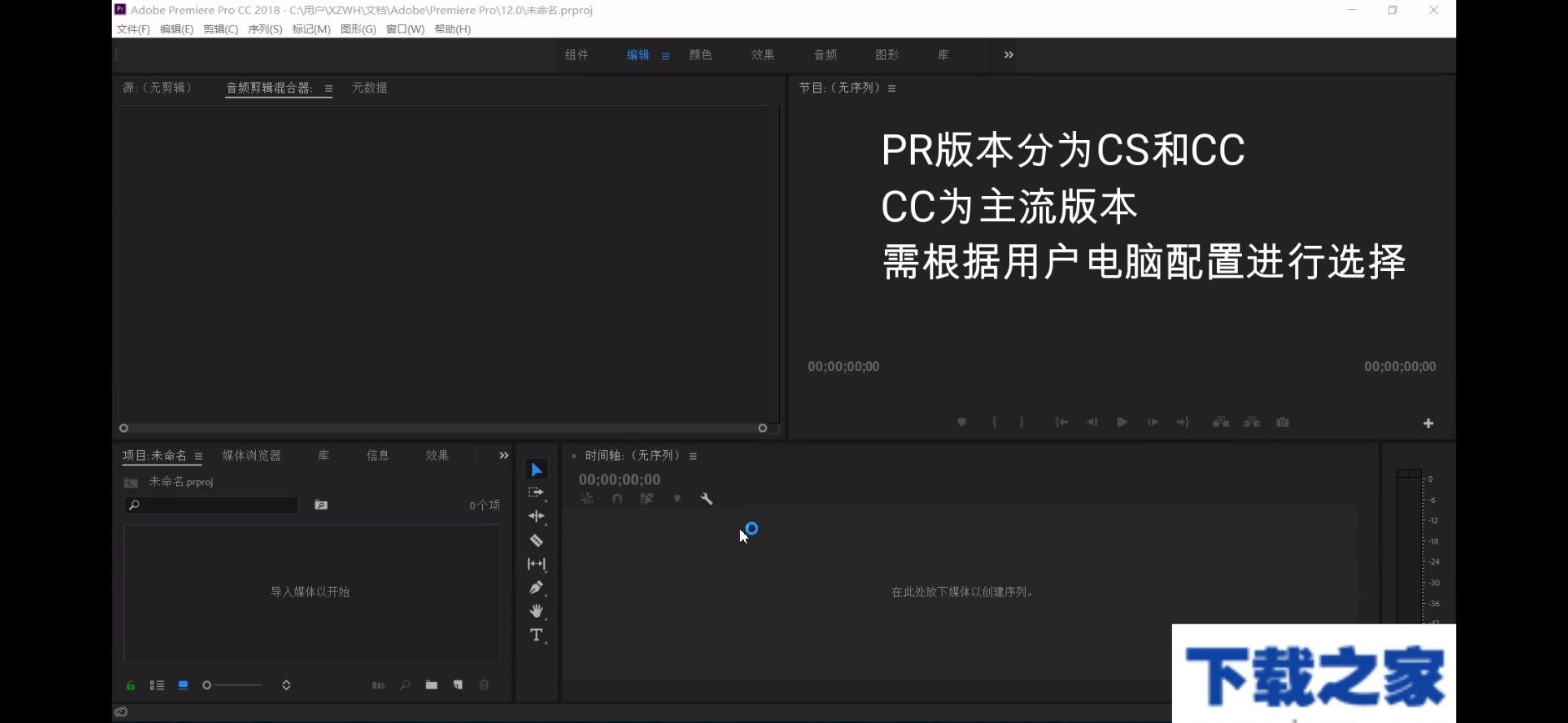Step back one frame
This screenshot has height=723, width=1568.
(x=1092, y=423)
